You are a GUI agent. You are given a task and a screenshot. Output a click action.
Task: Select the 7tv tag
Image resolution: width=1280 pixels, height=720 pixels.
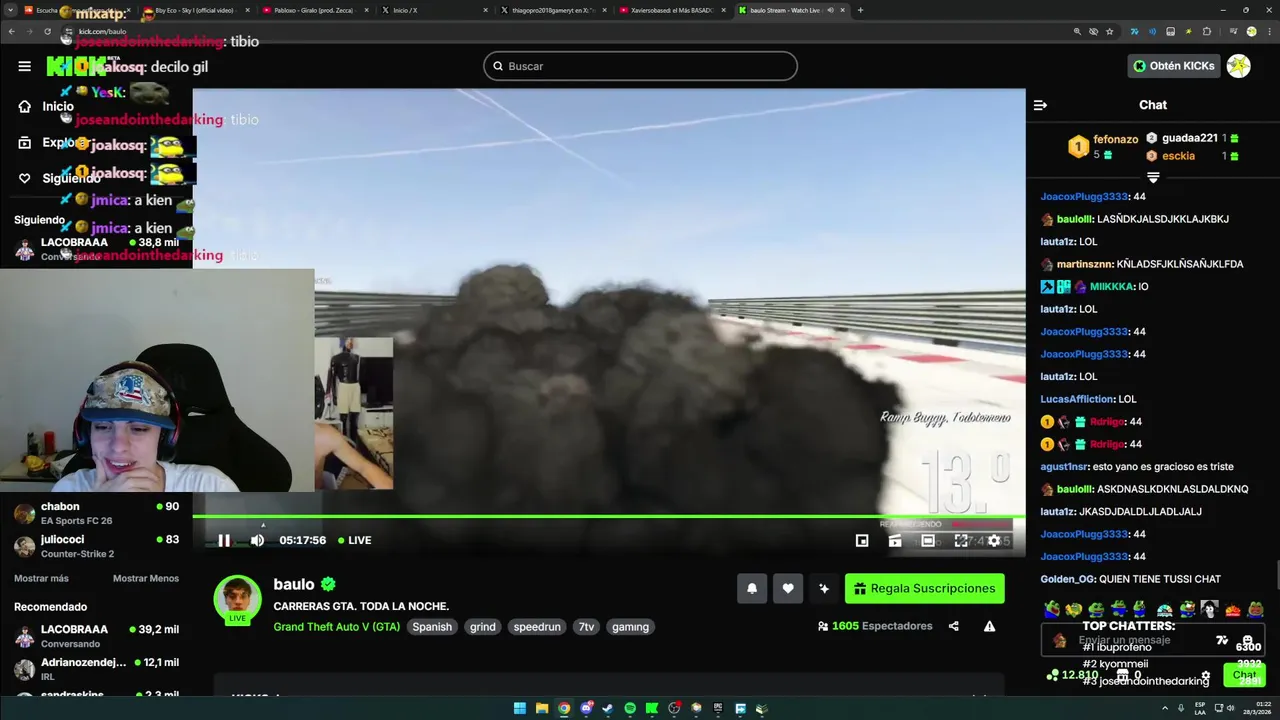586,627
